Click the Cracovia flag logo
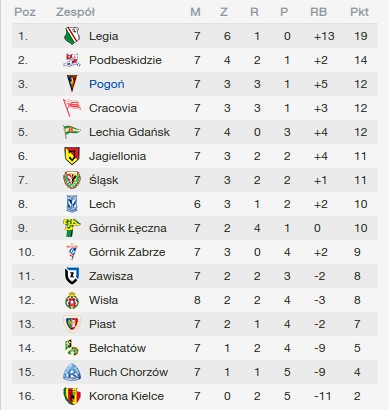 point(72,108)
